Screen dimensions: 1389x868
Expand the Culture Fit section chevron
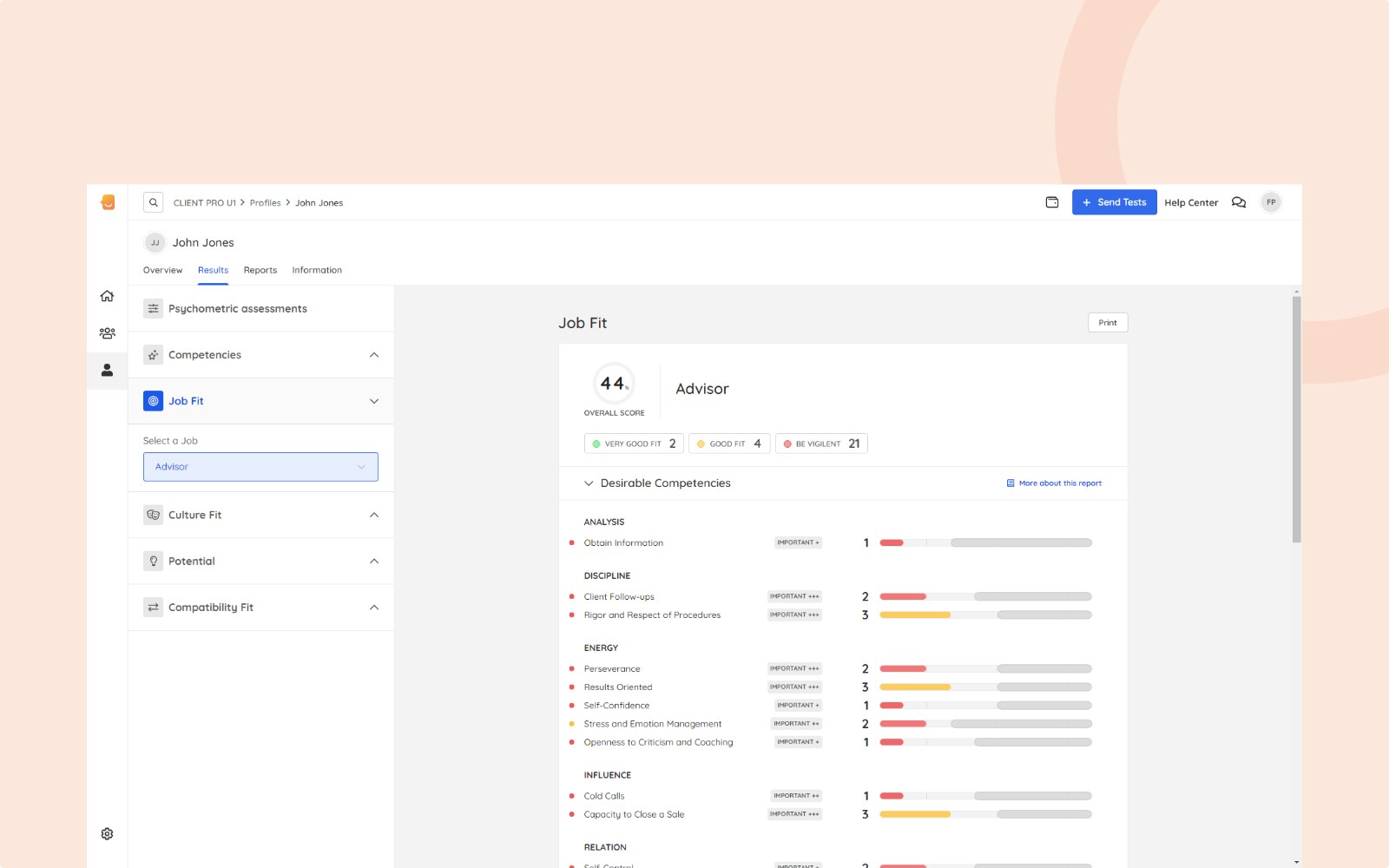pyautogui.click(x=374, y=515)
